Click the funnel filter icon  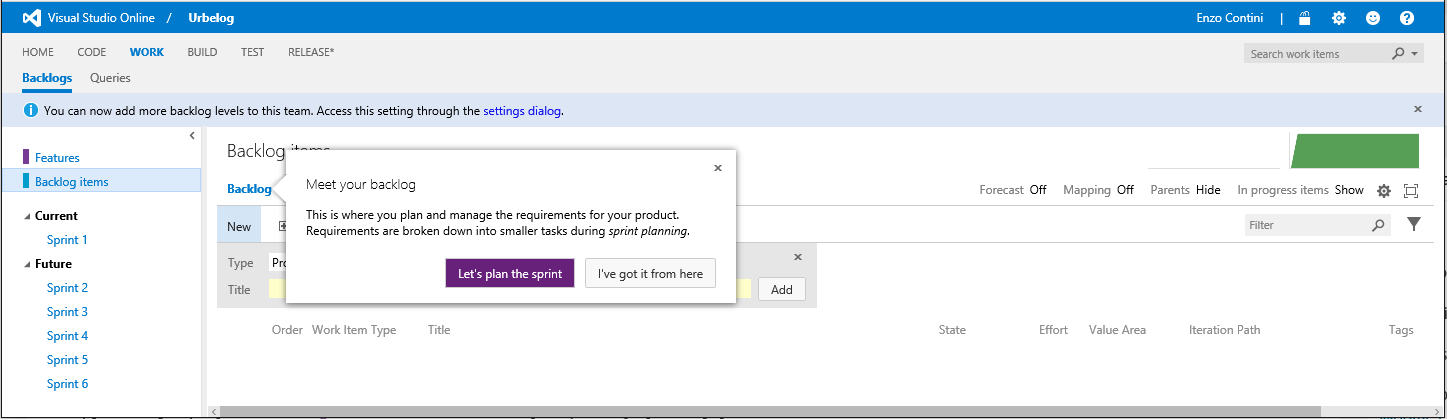tap(1413, 225)
